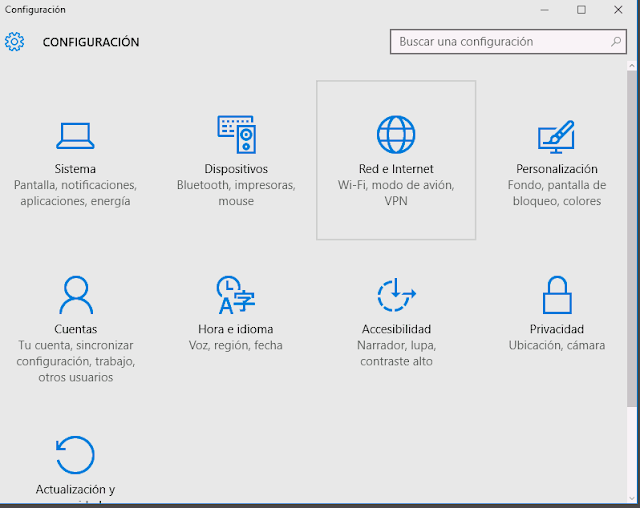Click the 'Wi-Fi, modo de avión, VPN' description
The width and height of the screenshot is (640, 508).
coord(396,193)
